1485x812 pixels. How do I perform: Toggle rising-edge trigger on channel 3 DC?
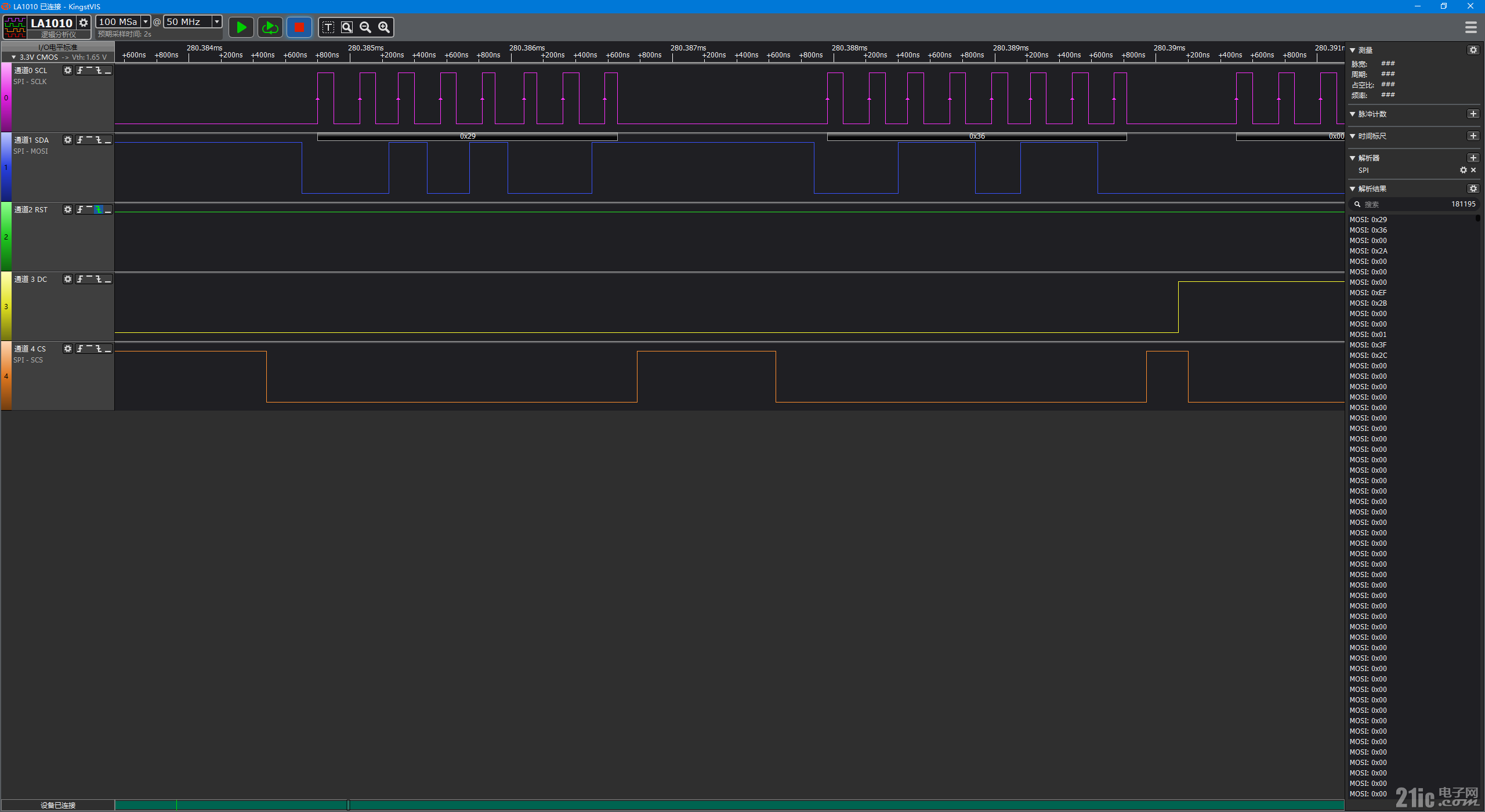80,279
